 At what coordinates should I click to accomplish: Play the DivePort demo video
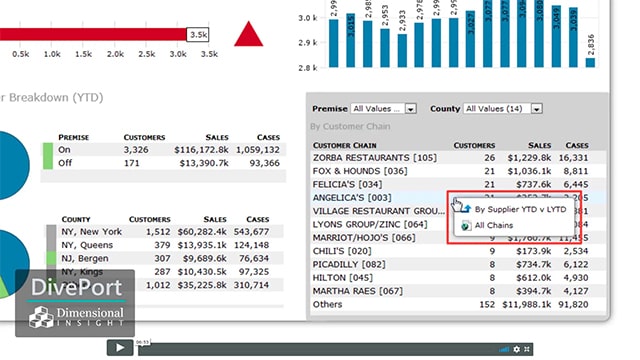point(120,348)
